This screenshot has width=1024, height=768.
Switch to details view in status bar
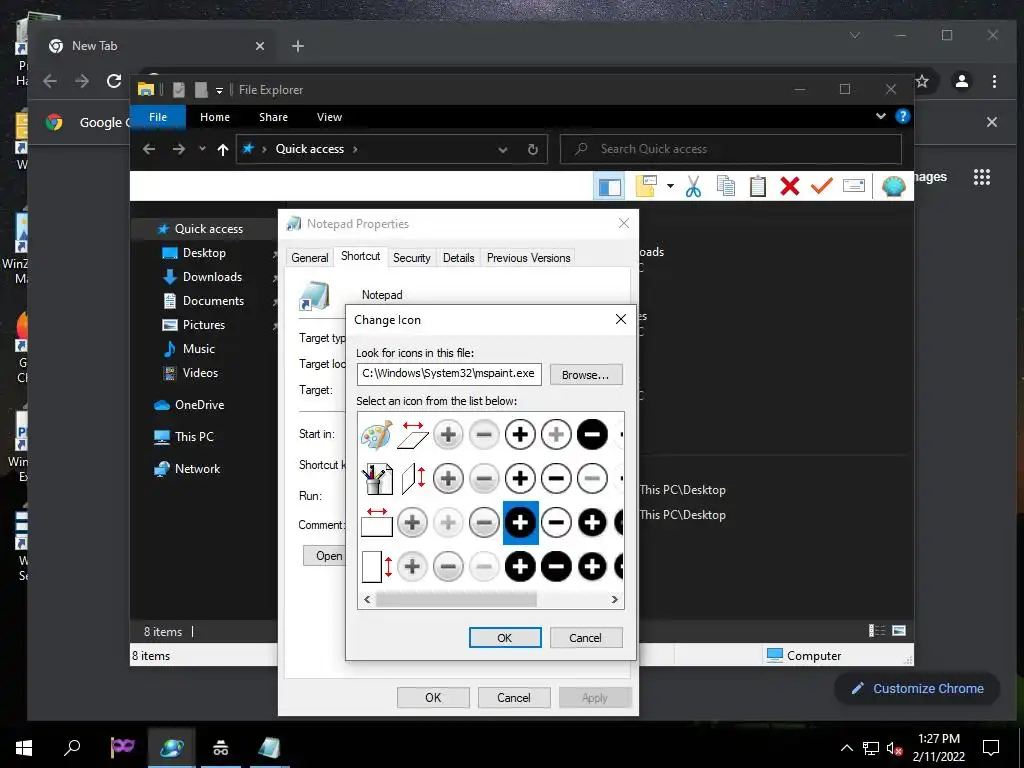[x=877, y=630]
